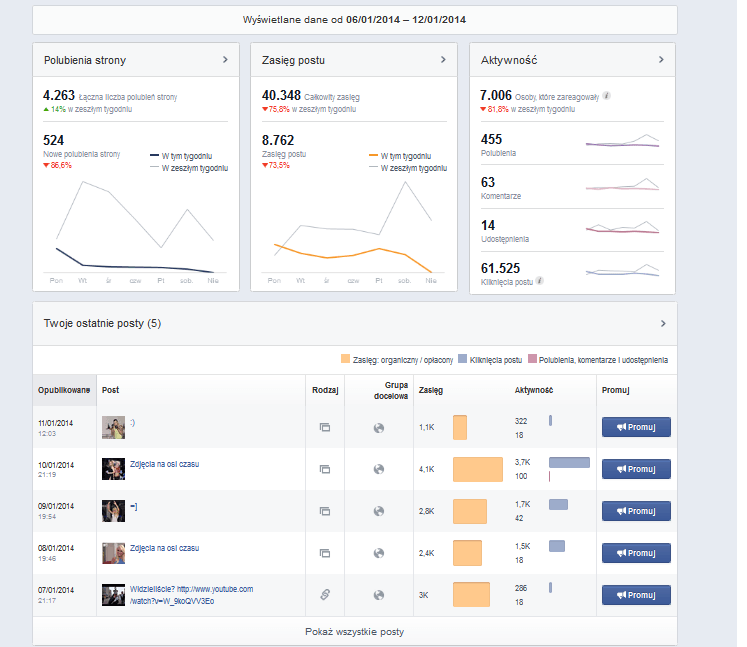Screen dimensions: 747x647
Task: Click the photo type icon for 11/01/2014 post
Action: coord(324,427)
